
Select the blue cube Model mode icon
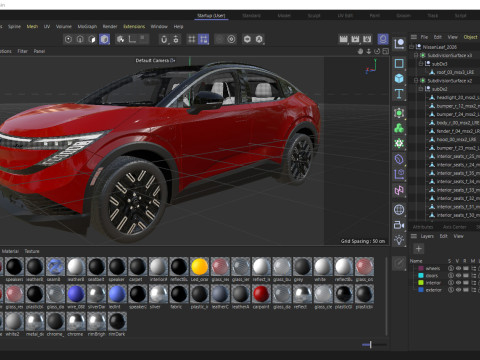(x=104, y=39)
